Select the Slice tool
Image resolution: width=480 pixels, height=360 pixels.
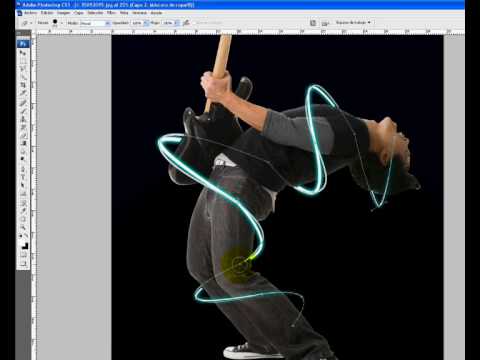(x=23, y=94)
